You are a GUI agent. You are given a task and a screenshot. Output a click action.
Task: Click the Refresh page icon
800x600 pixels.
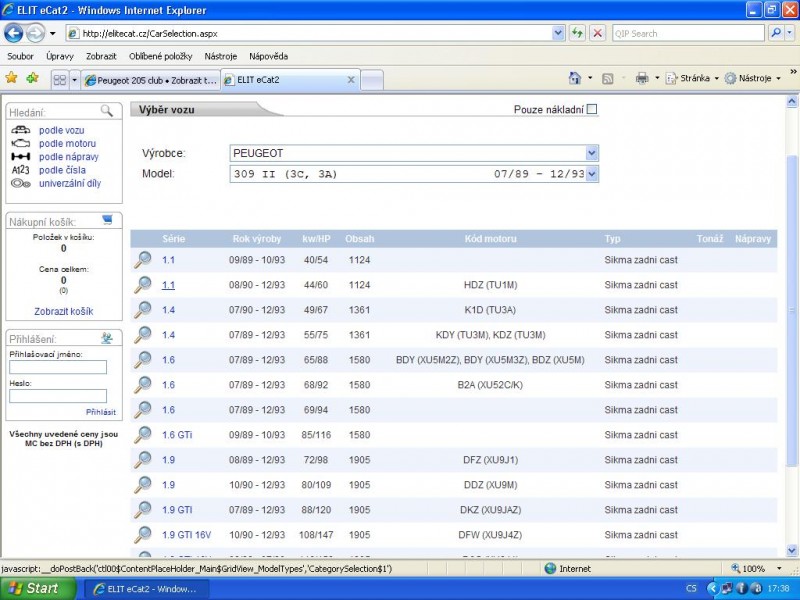click(577, 33)
